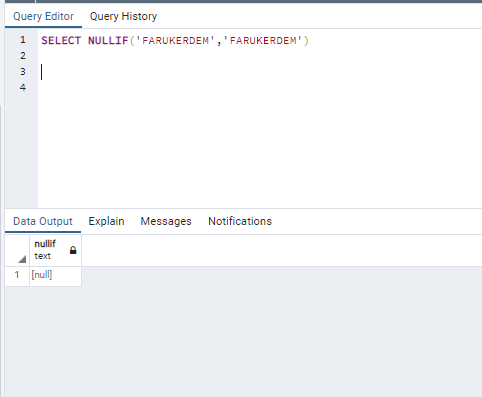Click the SELECT keyword in the query
482x397 pixels.
[x=61, y=41]
